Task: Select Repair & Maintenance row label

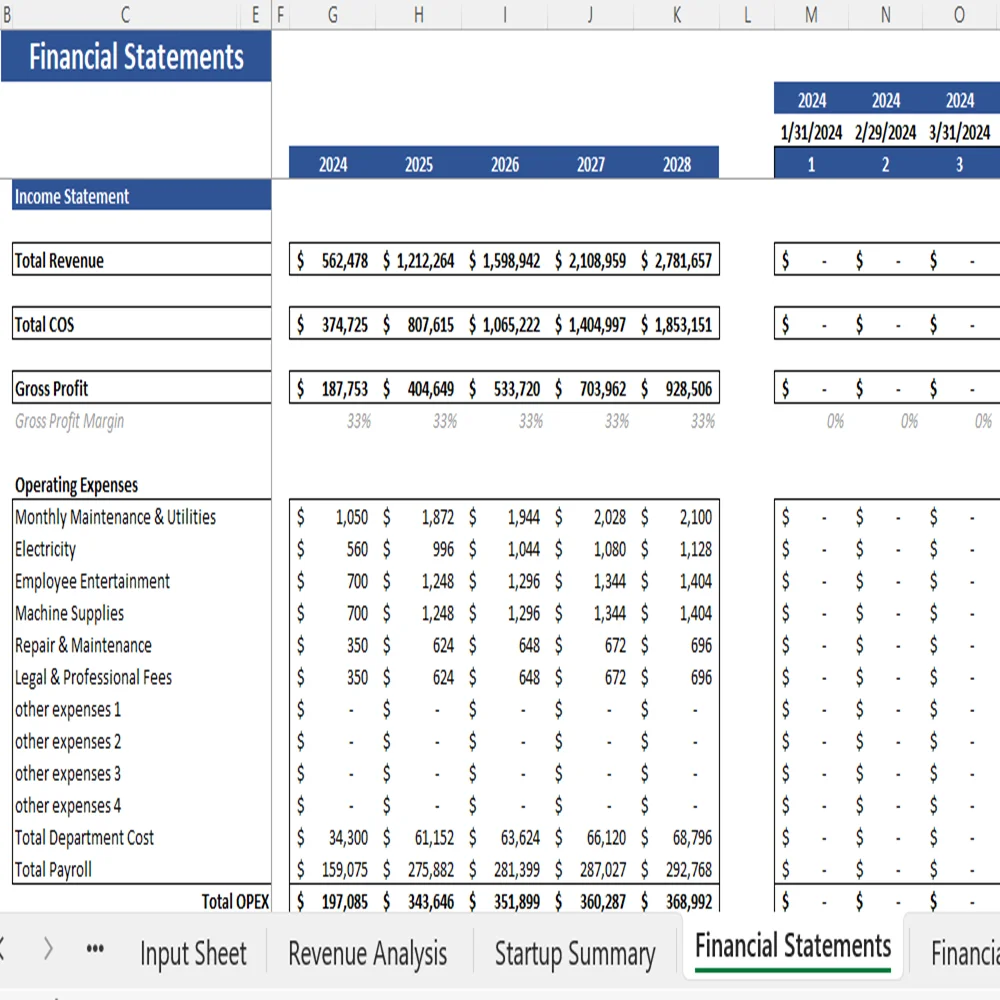Action: pyautogui.click(x=84, y=645)
